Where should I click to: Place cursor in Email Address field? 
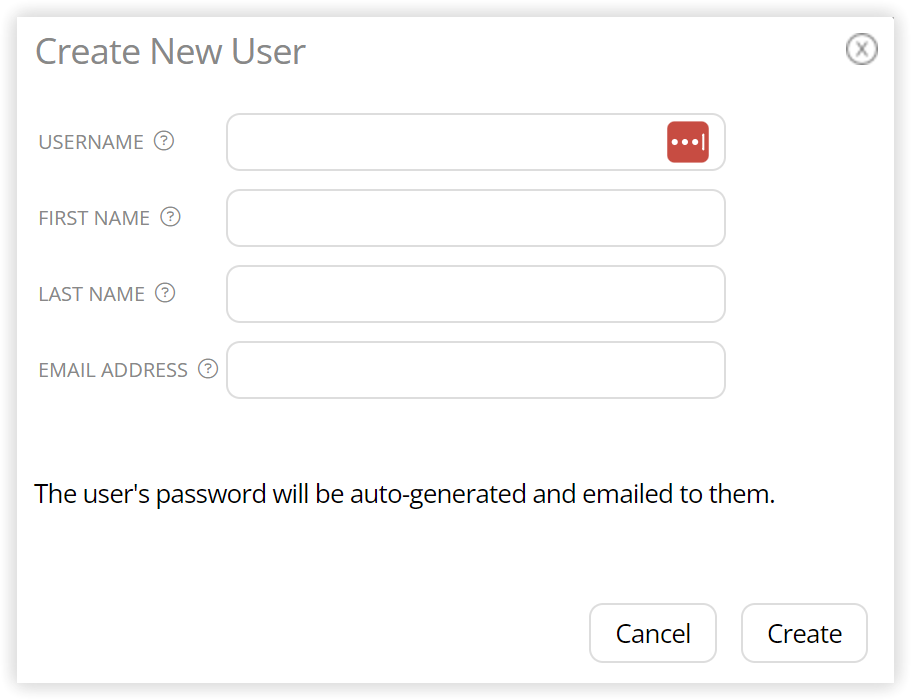475,370
